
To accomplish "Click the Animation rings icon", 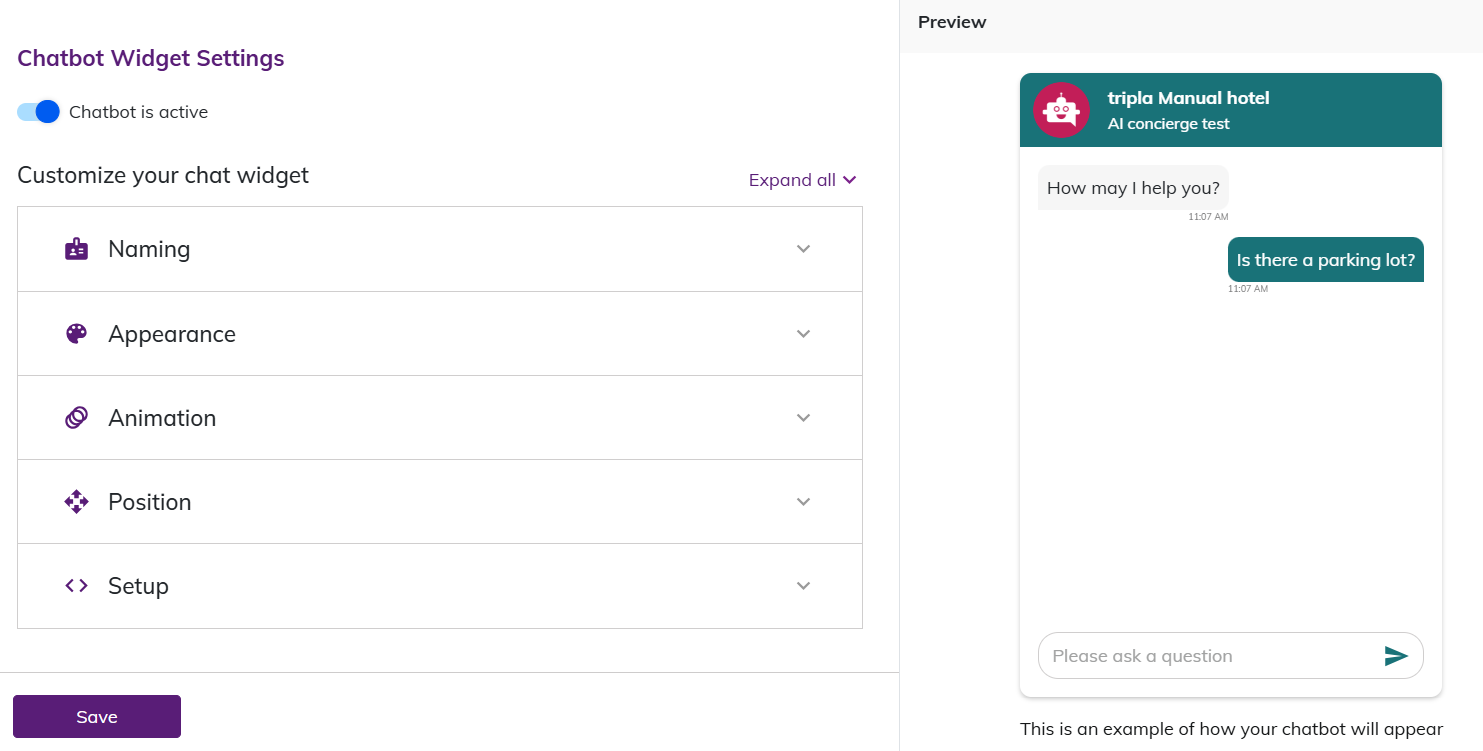I will point(76,418).
